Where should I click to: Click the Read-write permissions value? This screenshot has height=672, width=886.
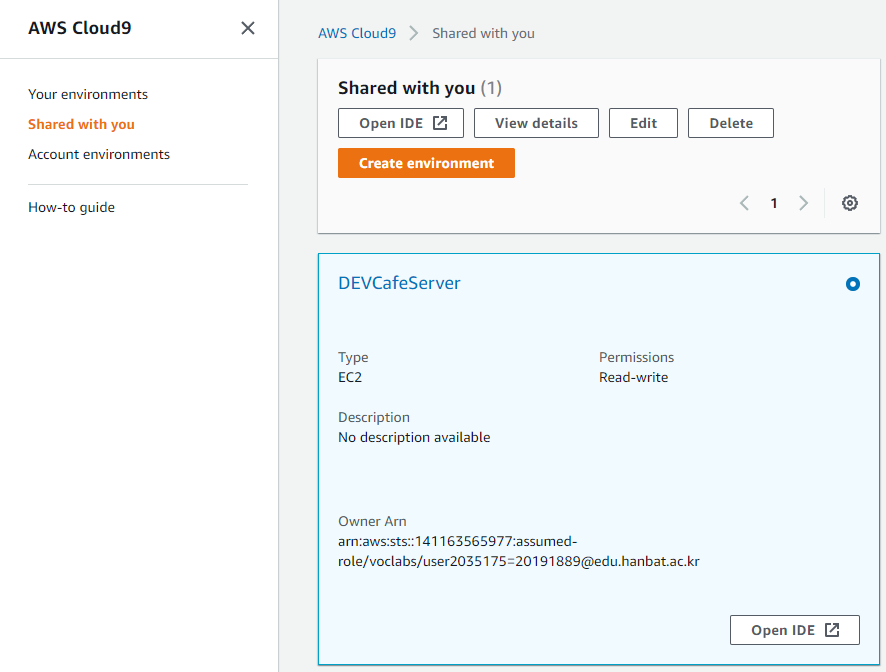(x=633, y=378)
